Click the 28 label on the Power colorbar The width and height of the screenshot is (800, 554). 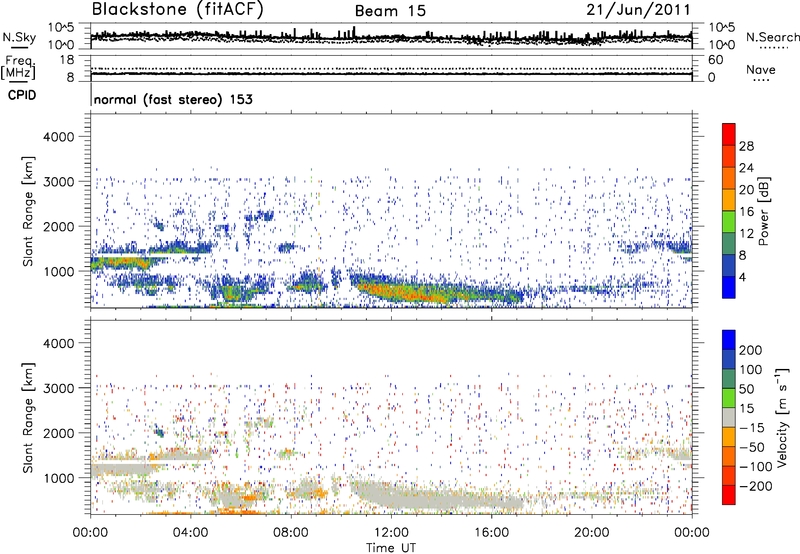tap(746, 146)
